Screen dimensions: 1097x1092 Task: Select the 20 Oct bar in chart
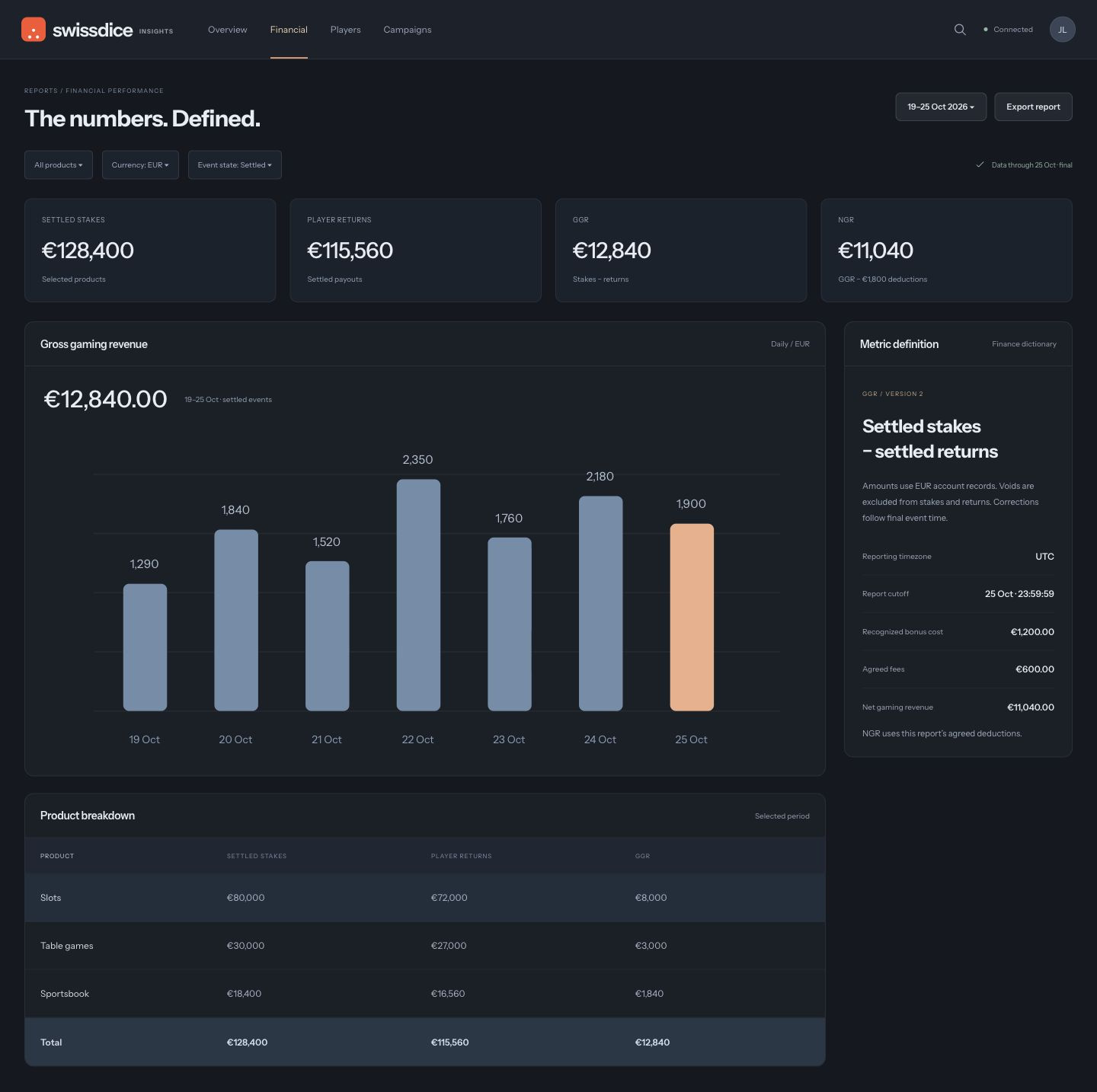[x=236, y=621]
